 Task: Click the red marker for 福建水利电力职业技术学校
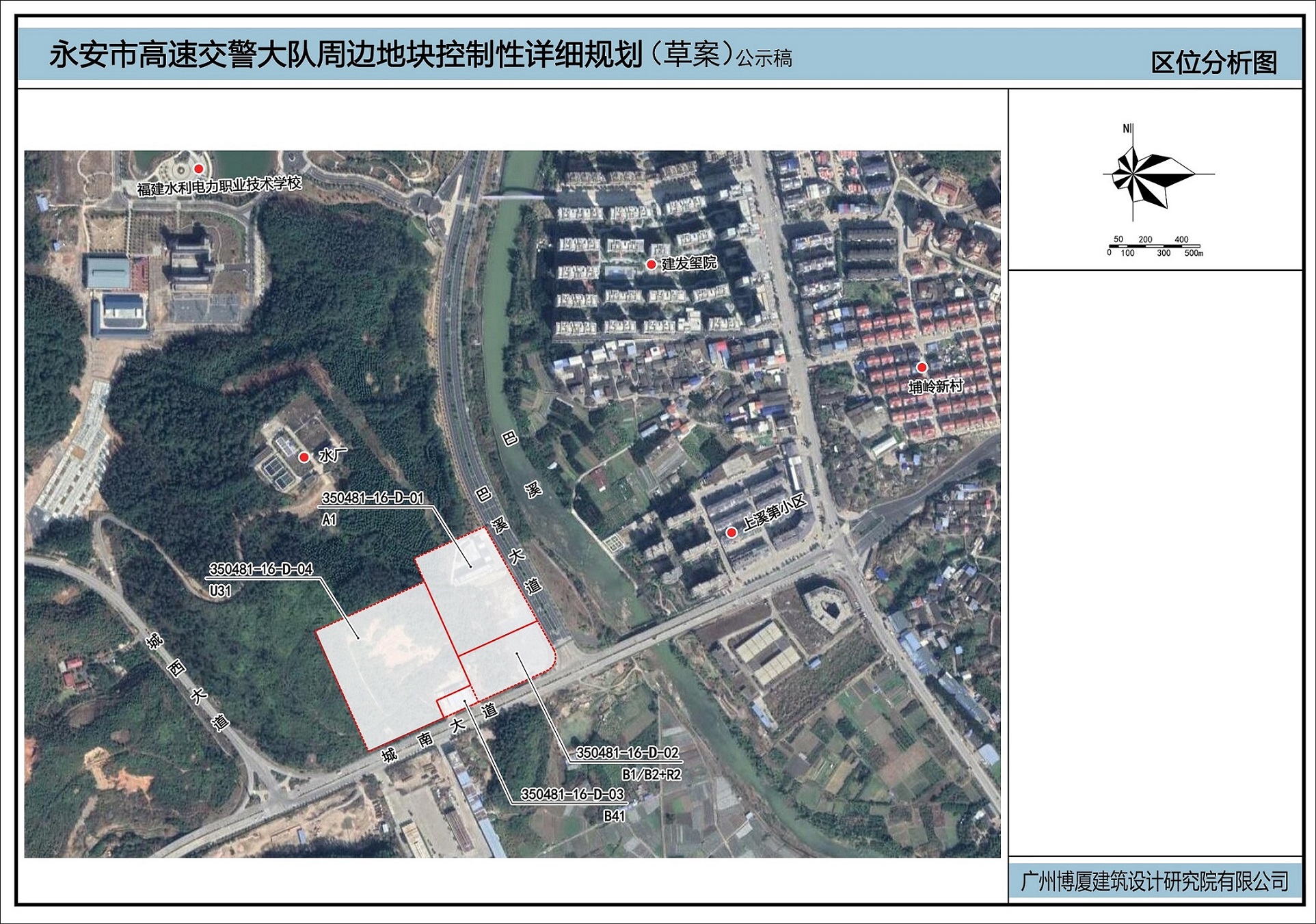click(199, 168)
